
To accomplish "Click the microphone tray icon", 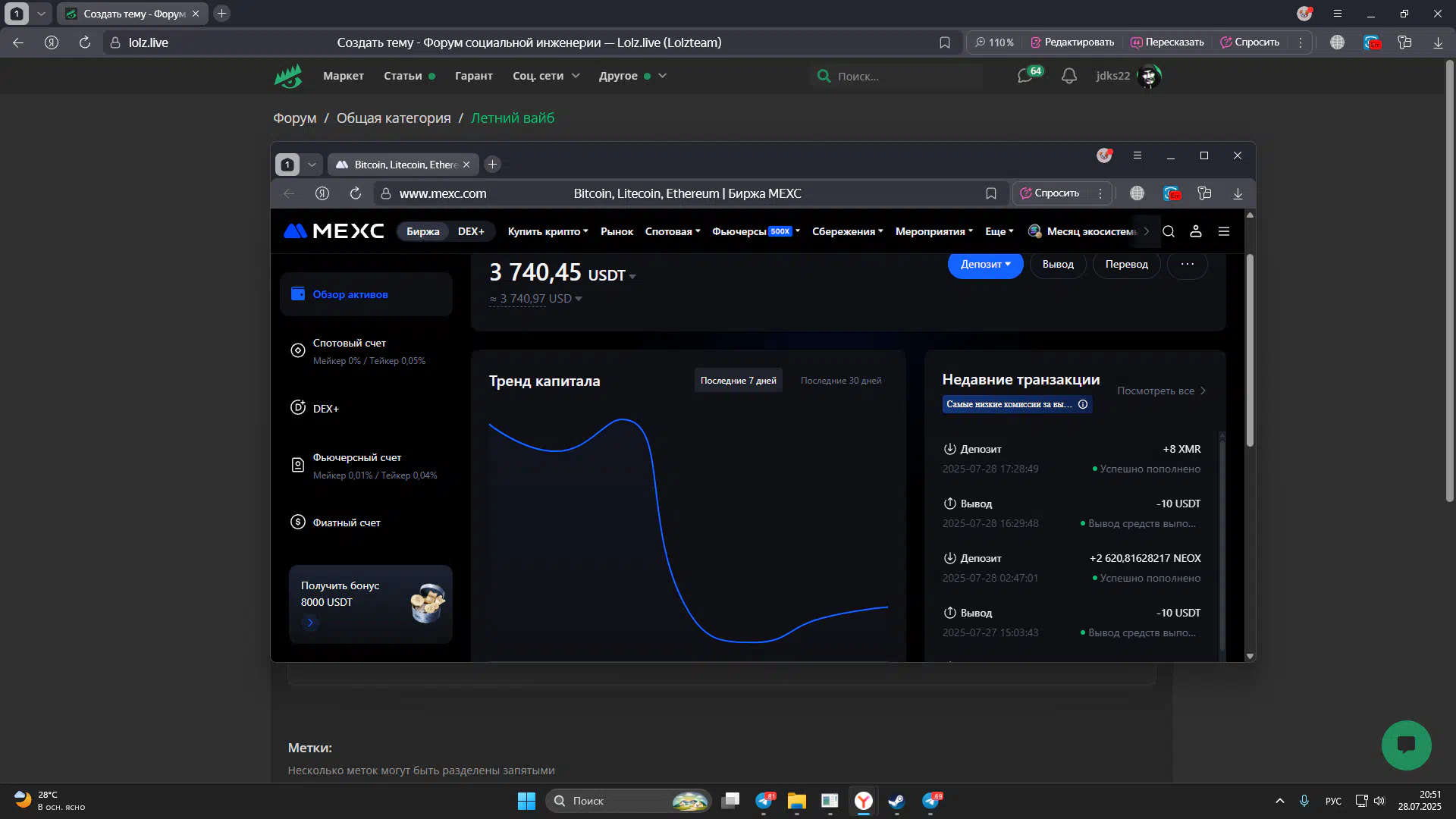I will pyautogui.click(x=1304, y=801).
